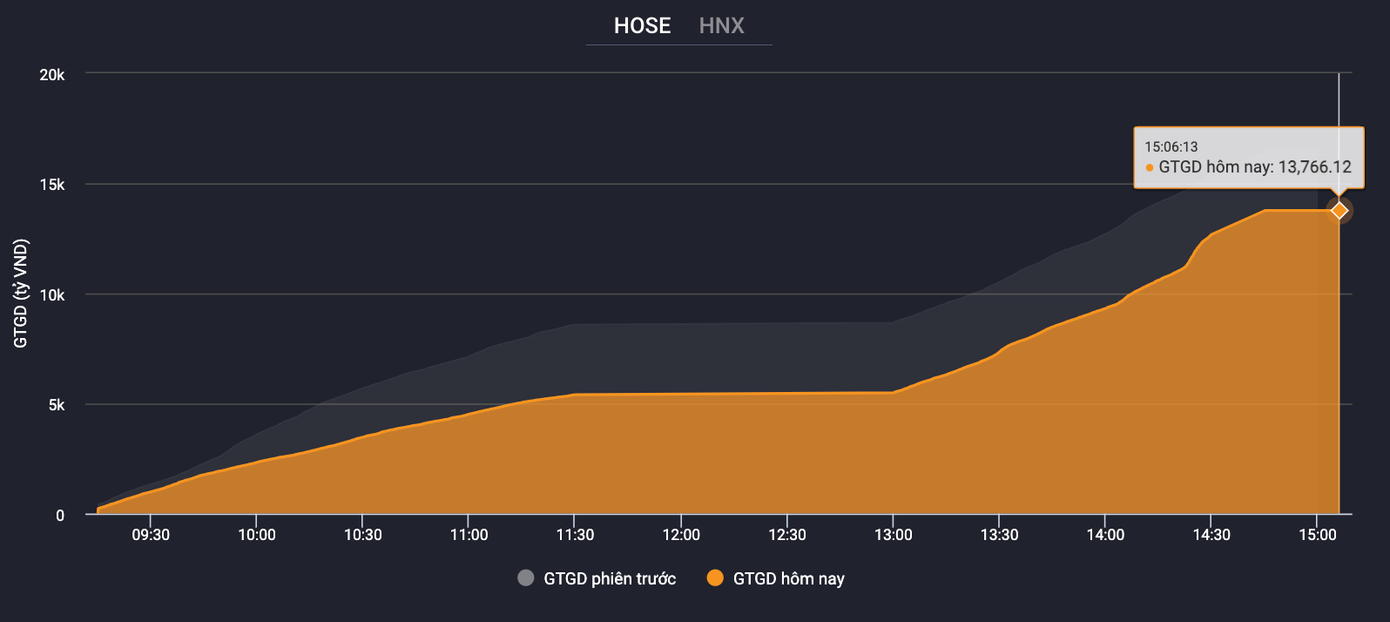
Task: Click the 'GTGD (tỷ VND)' axis title
Action: (21, 294)
